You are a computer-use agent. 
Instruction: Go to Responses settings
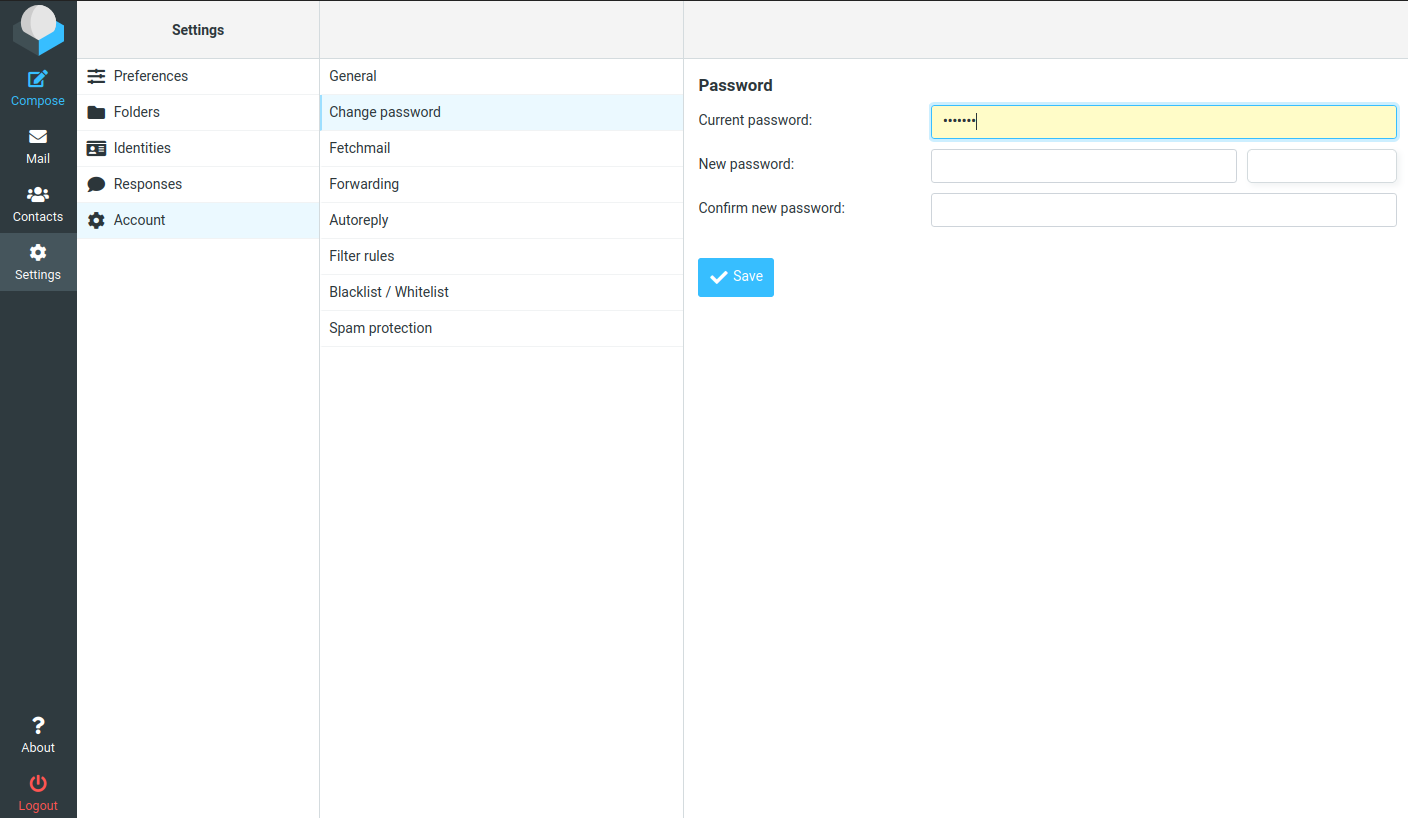point(148,184)
